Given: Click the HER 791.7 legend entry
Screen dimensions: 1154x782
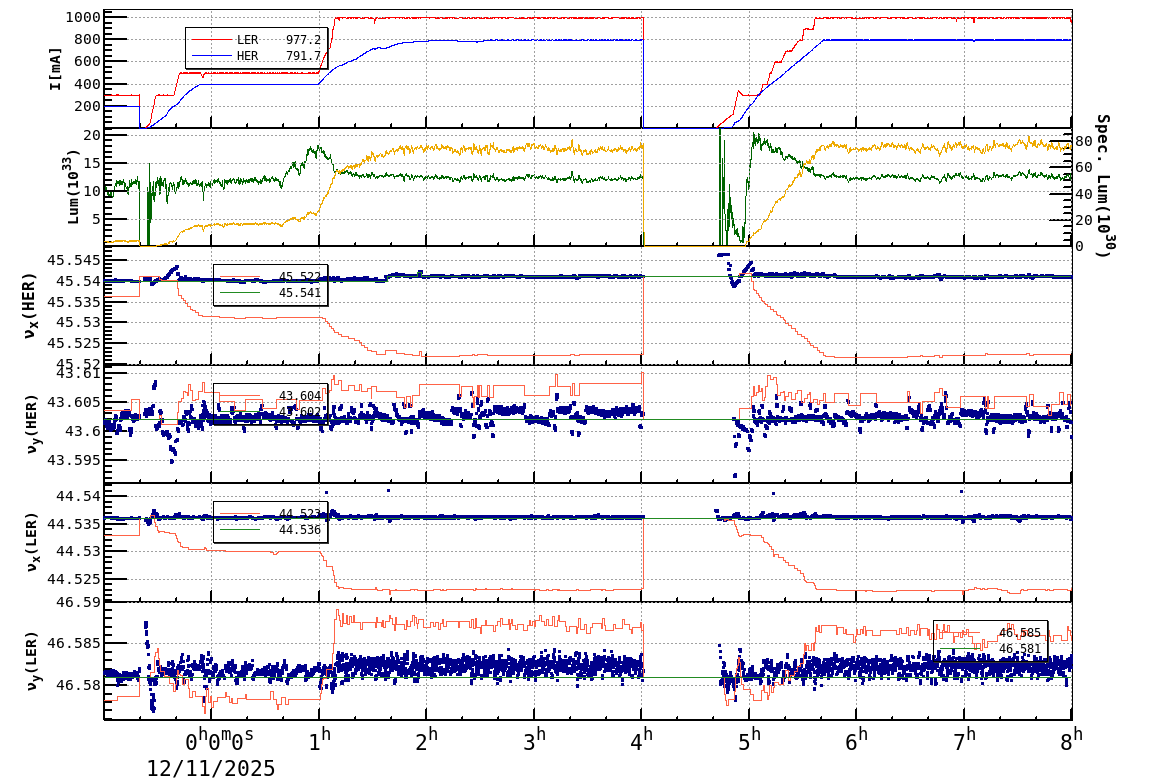Looking at the screenshot, I should [256, 56].
